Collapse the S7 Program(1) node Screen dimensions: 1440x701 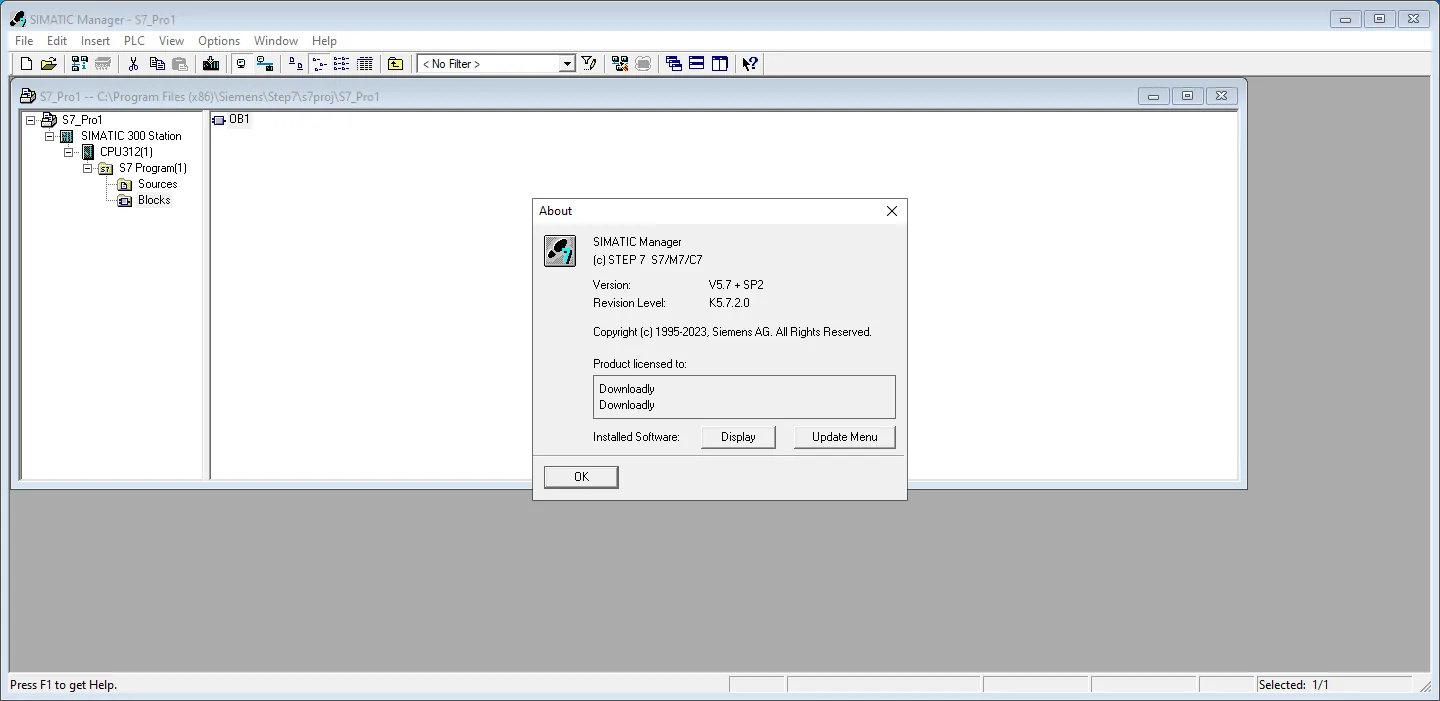[x=88, y=168]
